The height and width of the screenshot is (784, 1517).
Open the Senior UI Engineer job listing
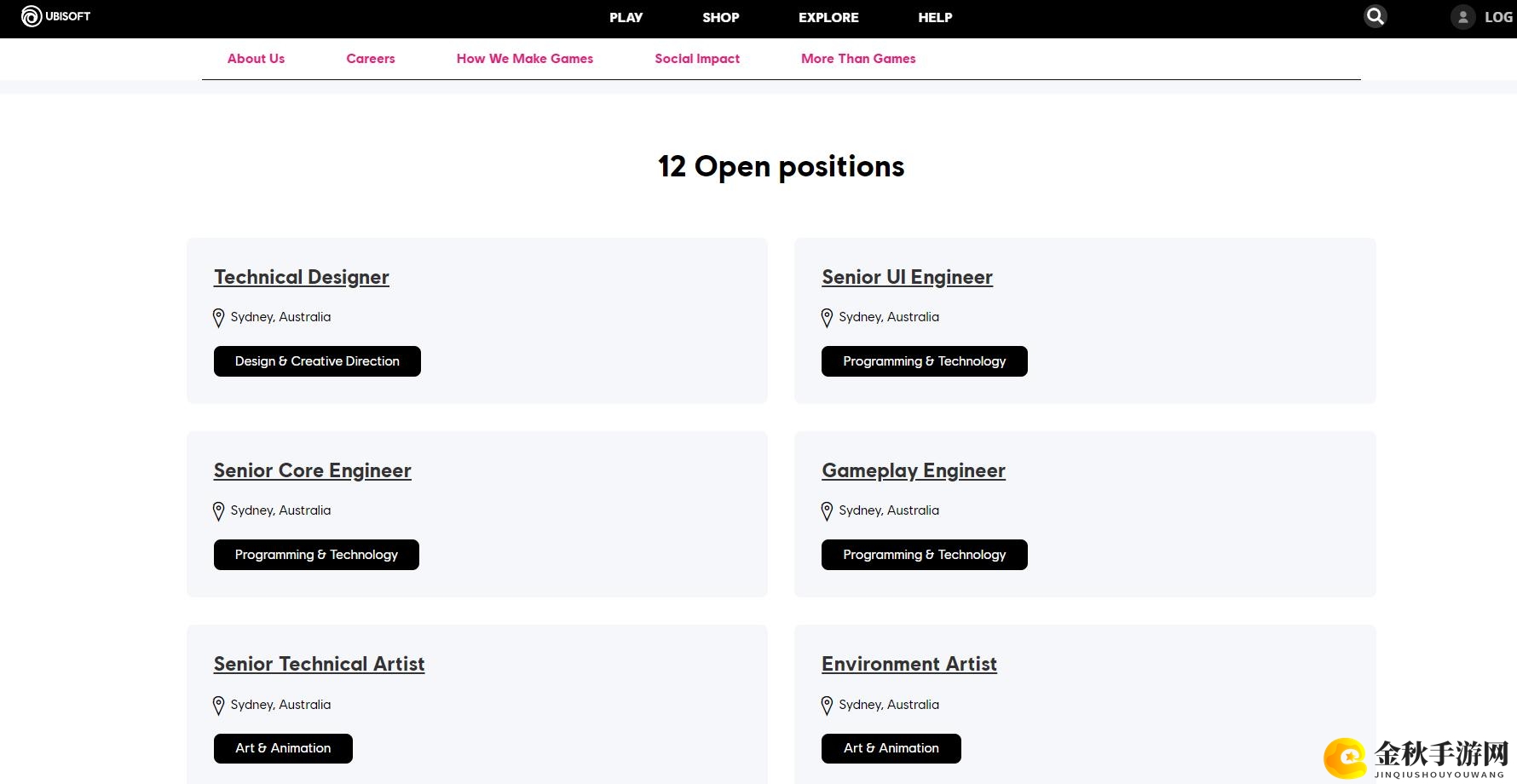pyautogui.click(x=907, y=278)
